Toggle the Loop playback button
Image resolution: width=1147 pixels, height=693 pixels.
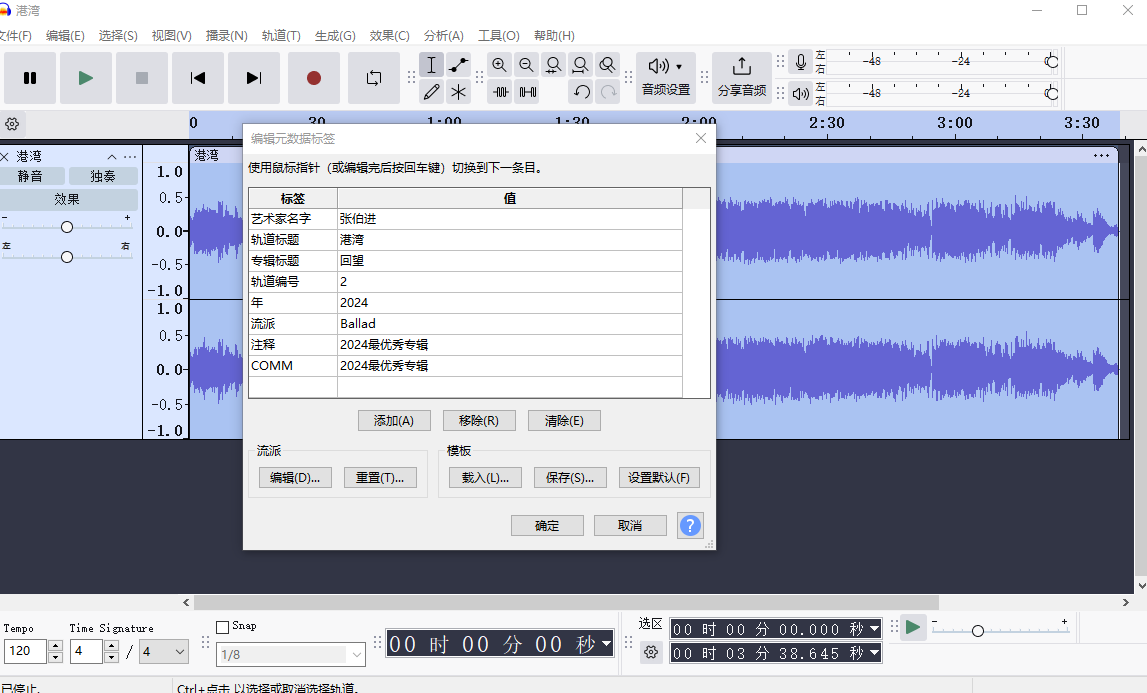(374, 78)
